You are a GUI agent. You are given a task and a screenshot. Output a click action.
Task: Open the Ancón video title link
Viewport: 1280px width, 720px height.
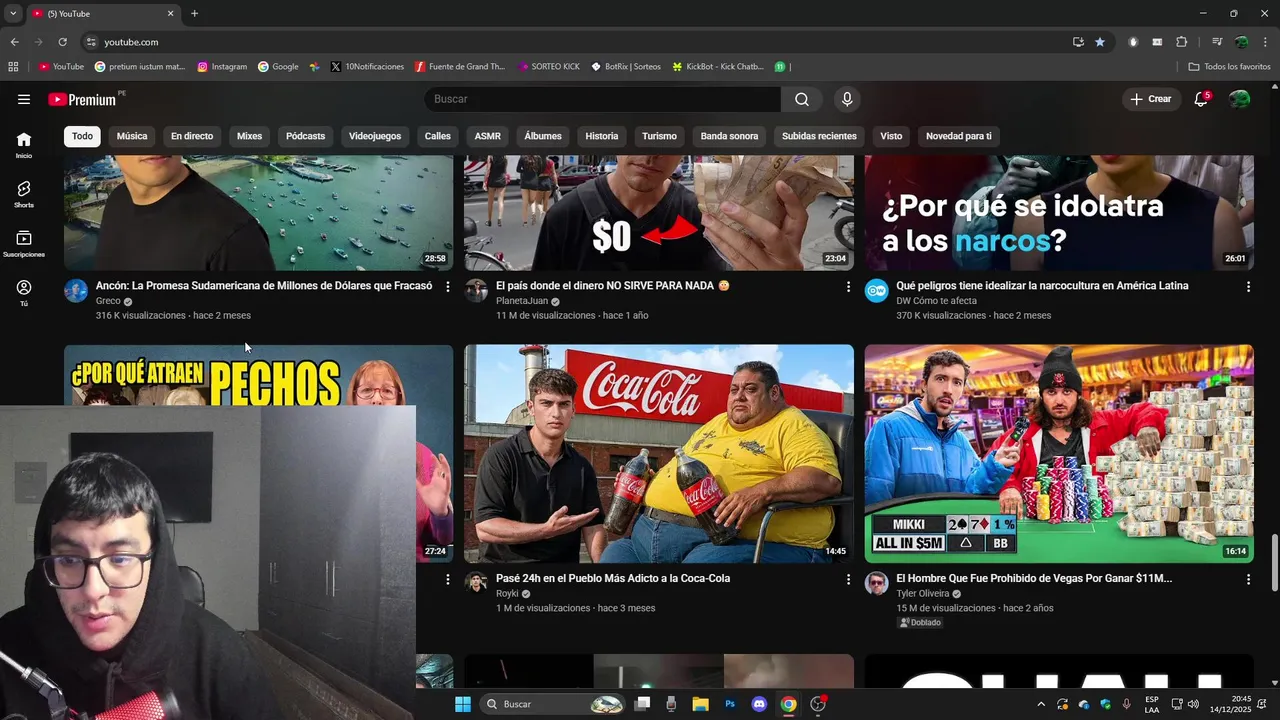tap(264, 286)
